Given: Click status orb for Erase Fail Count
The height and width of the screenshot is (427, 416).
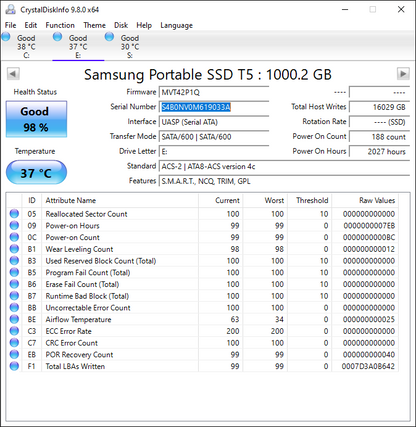Looking at the screenshot, I should click(x=14, y=284).
